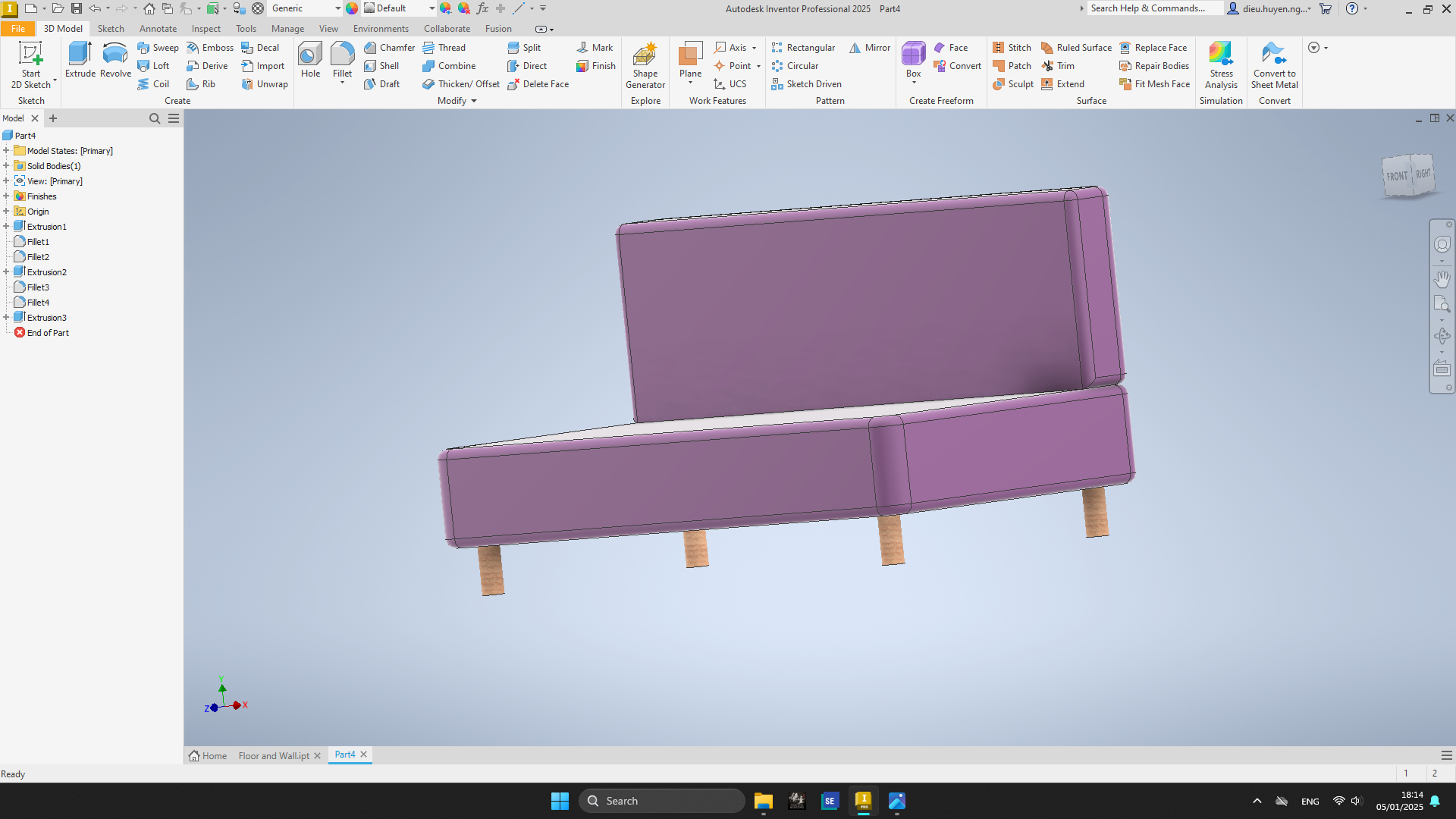Activate the Coil tool
The width and height of the screenshot is (1456, 819).
point(153,83)
